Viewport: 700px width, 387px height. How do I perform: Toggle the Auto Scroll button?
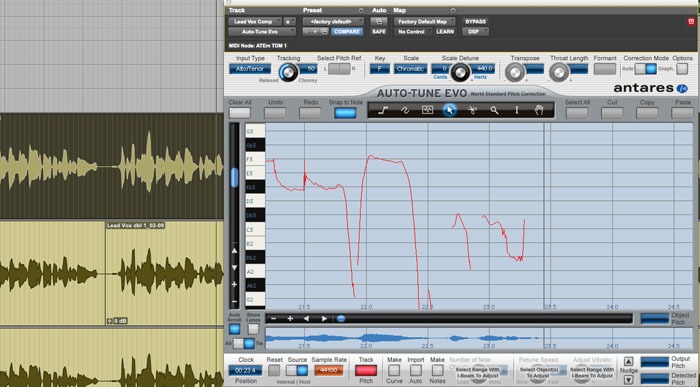click(234, 329)
